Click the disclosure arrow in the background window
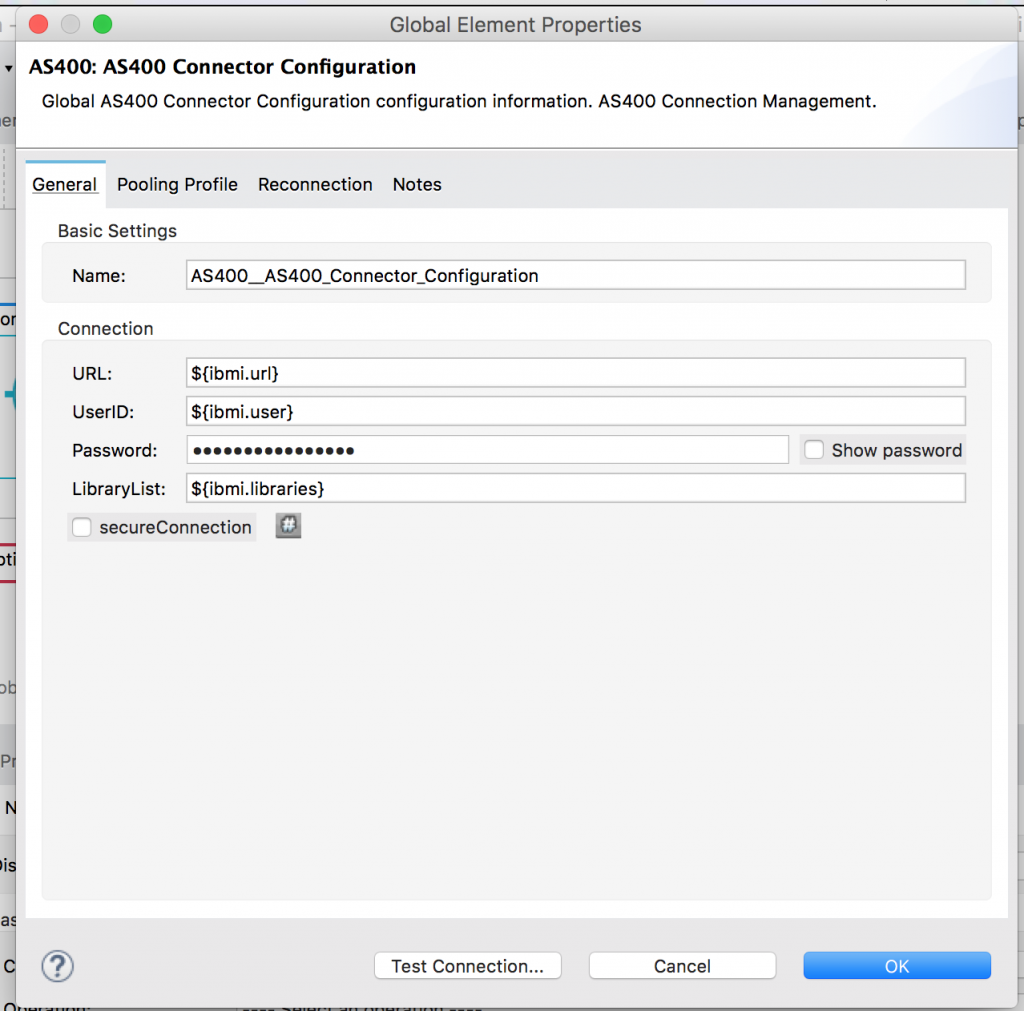 (x=8, y=68)
